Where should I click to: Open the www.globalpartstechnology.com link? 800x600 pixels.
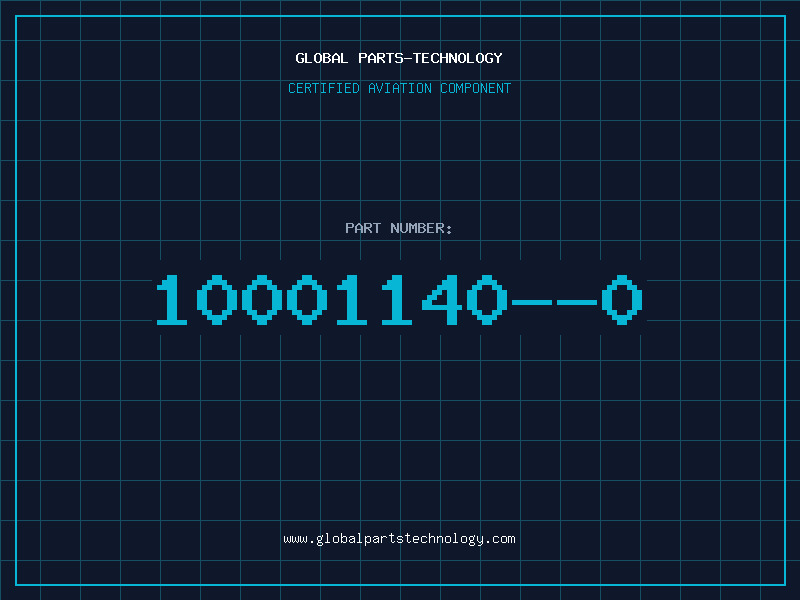(x=399, y=539)
